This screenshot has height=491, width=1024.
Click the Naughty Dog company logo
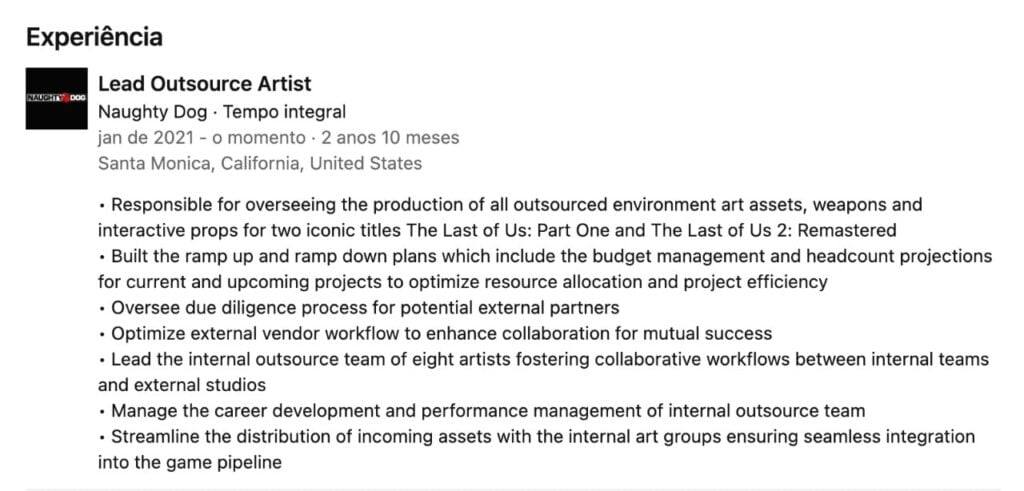56,98
